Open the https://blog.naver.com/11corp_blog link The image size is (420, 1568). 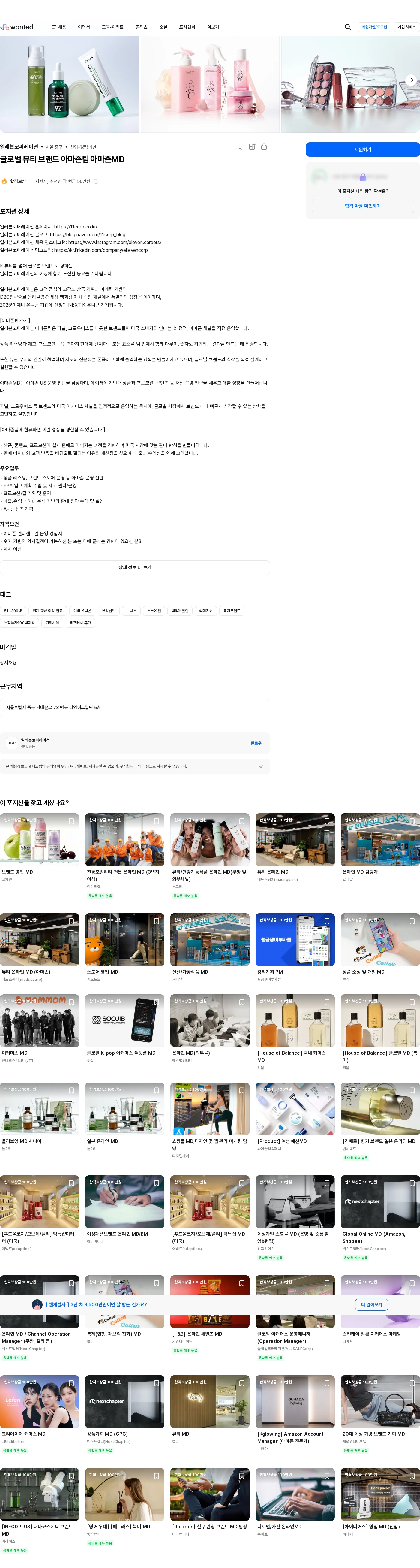pos(88,234)
